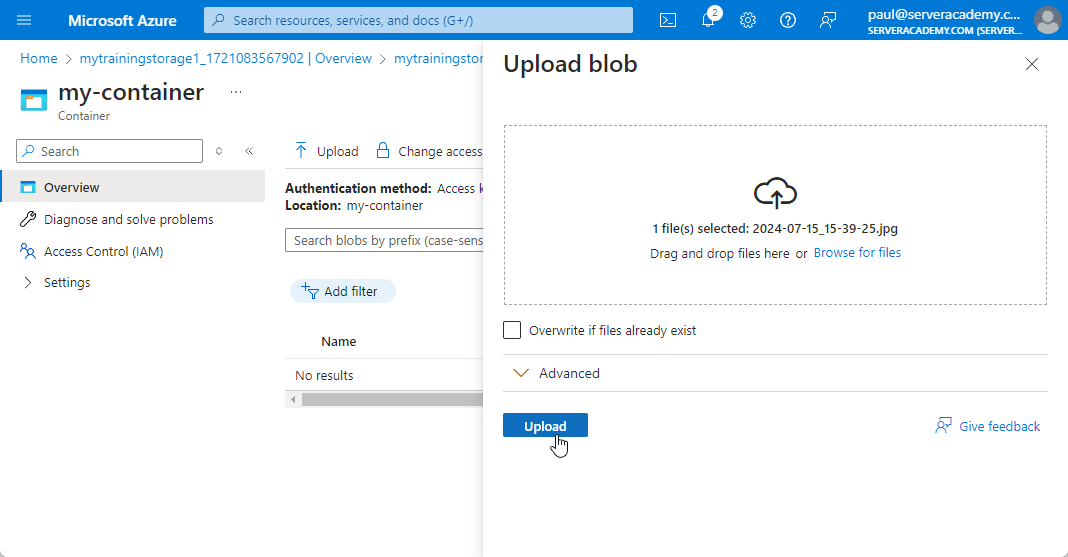Open Access Control (IAM) page
This screenshot has height=557, width=1068.
point(103,251)
